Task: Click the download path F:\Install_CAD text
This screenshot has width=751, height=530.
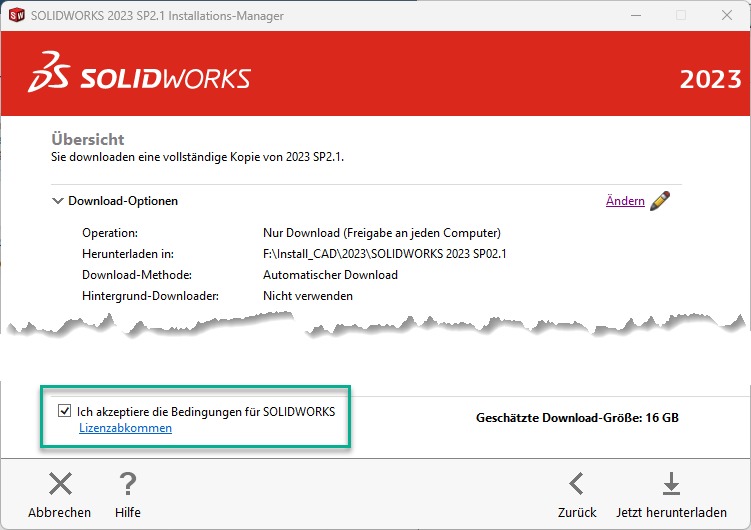Action: (384, 254)
